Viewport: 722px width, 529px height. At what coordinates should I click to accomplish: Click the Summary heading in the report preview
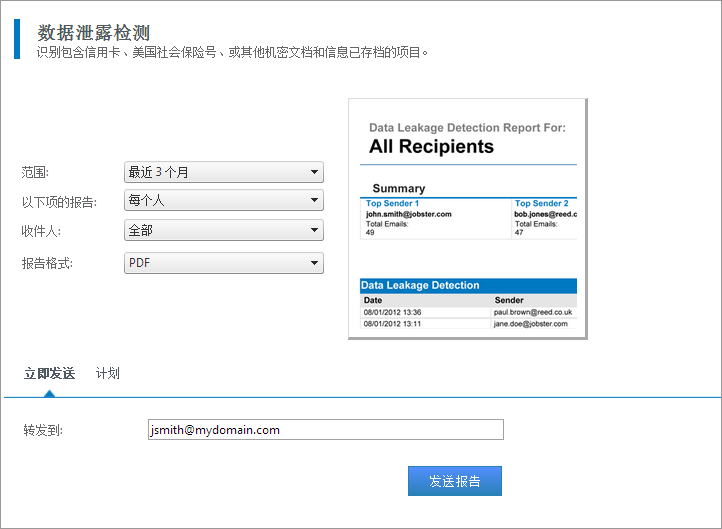398,188
